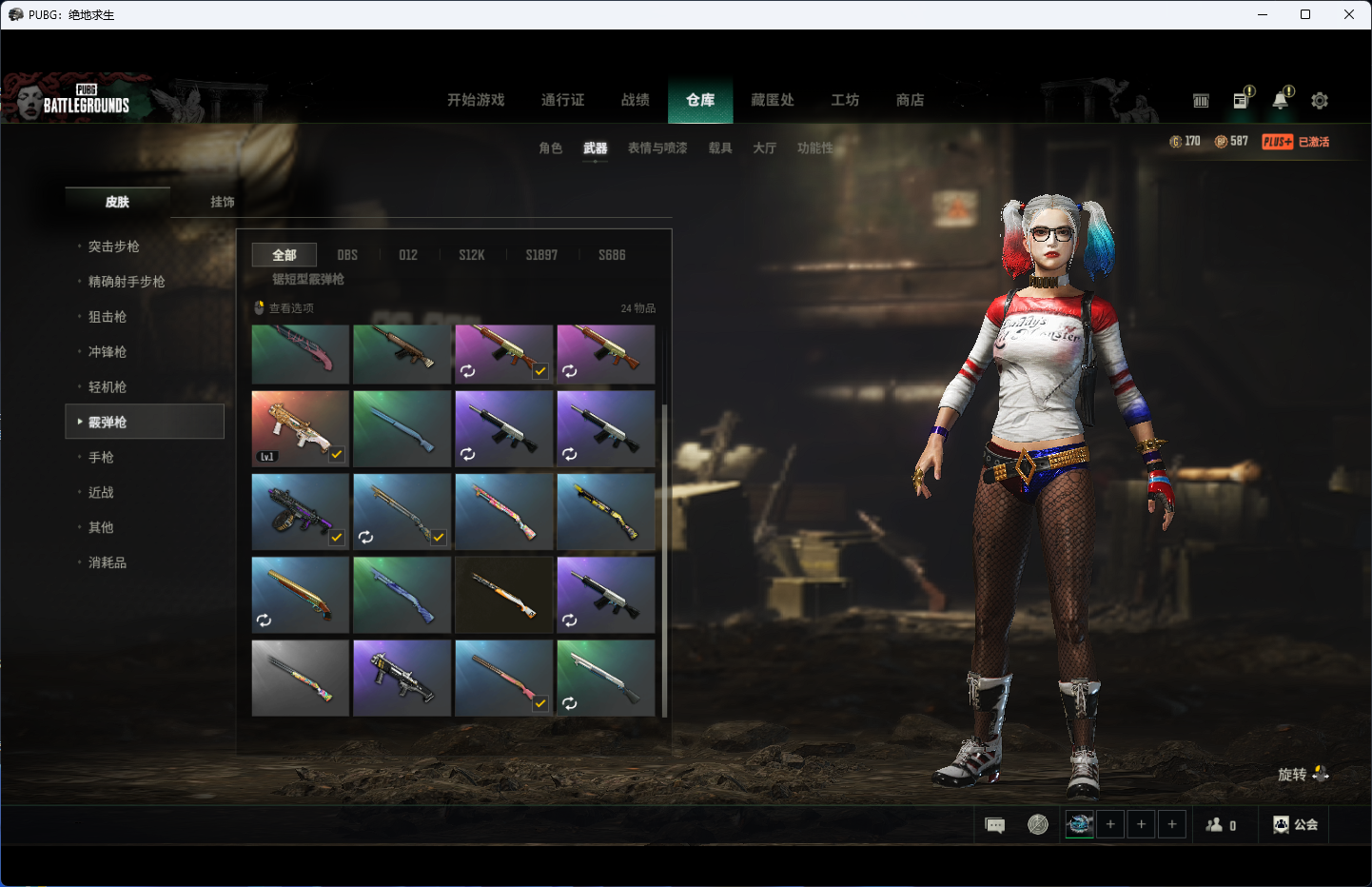The width and height of the screenshot is (1372, 887).
Task: Filter skins by 锯短型霰弹枪
Action: coord(308,280)
